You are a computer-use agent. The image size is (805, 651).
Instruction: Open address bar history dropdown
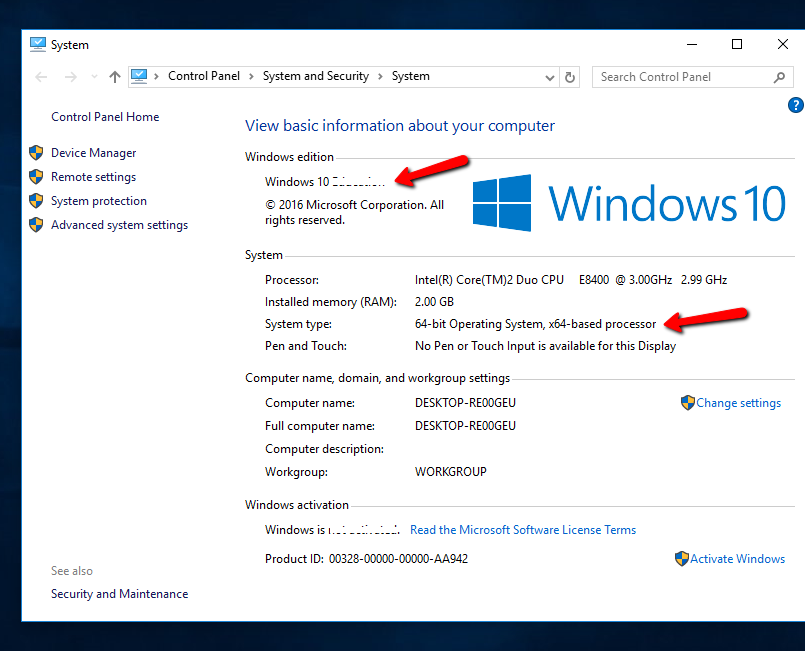pyautogui.click(x=550, y=78)
